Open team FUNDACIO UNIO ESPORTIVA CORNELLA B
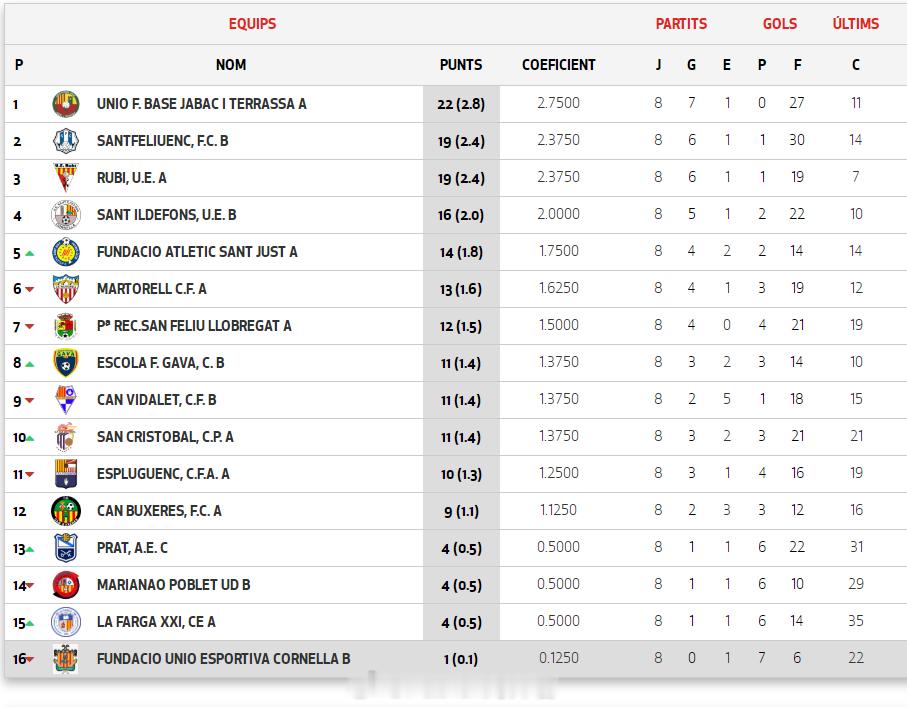The height and width of the screenshot is (707, 907). (x=223, y=660)
